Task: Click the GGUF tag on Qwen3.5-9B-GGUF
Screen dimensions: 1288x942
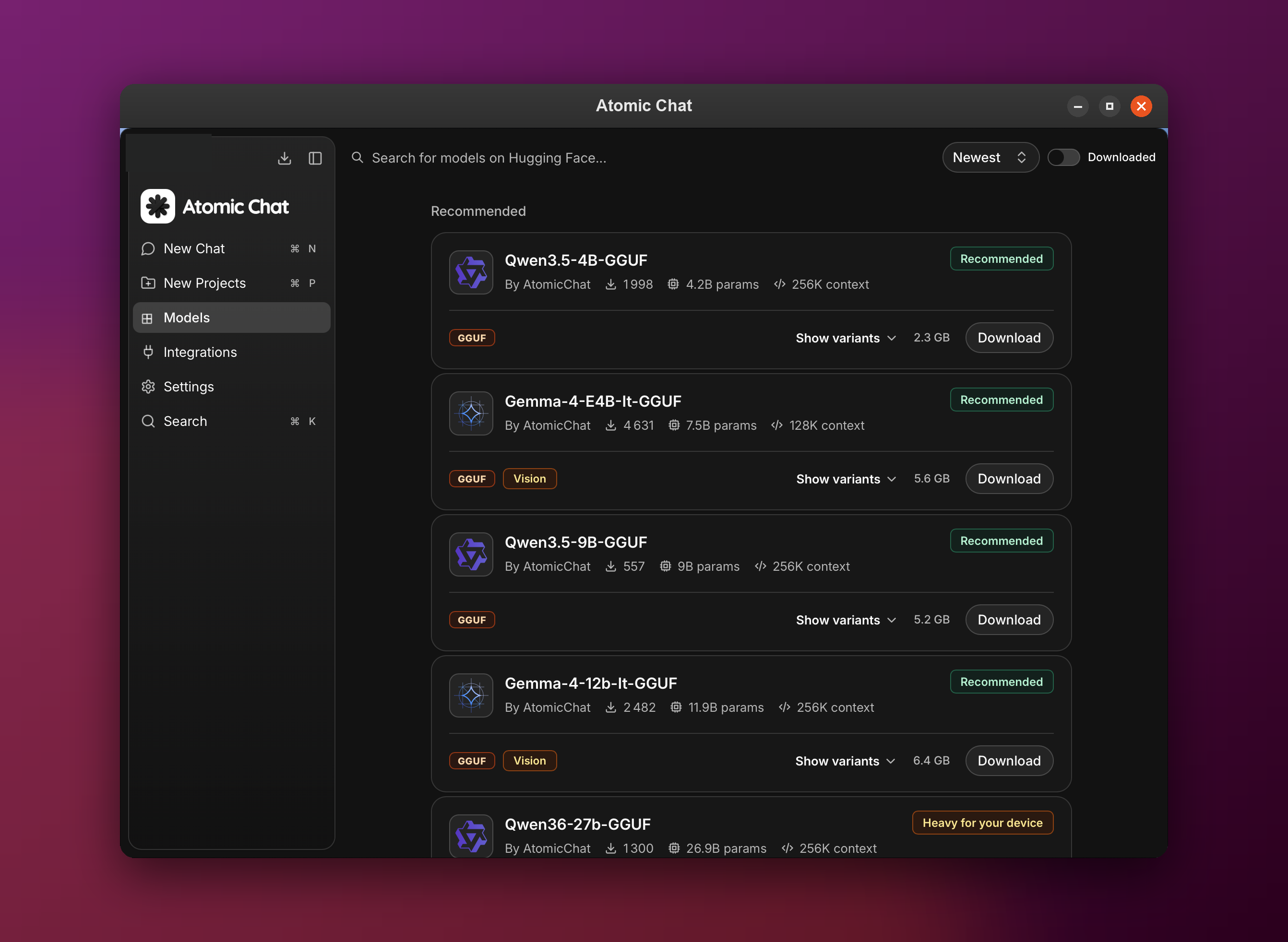Action: pos(472,620)
